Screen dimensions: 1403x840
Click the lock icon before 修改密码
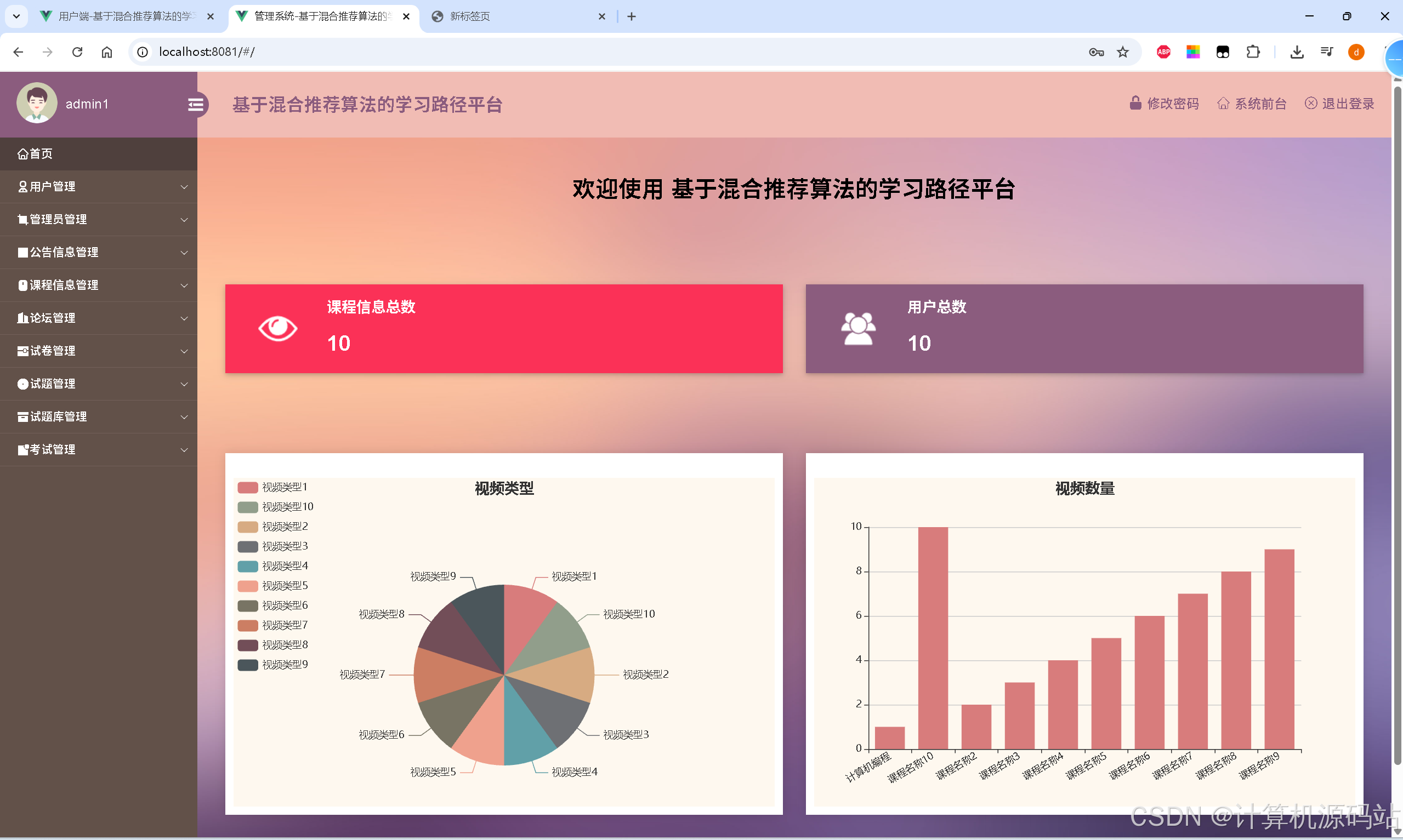pyautogui.click(x=1135, y=103)
